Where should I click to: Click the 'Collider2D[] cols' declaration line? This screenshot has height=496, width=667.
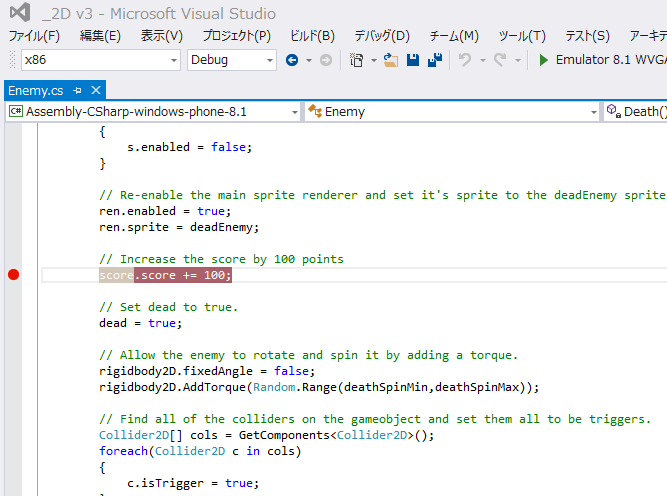tap(266, 435)
